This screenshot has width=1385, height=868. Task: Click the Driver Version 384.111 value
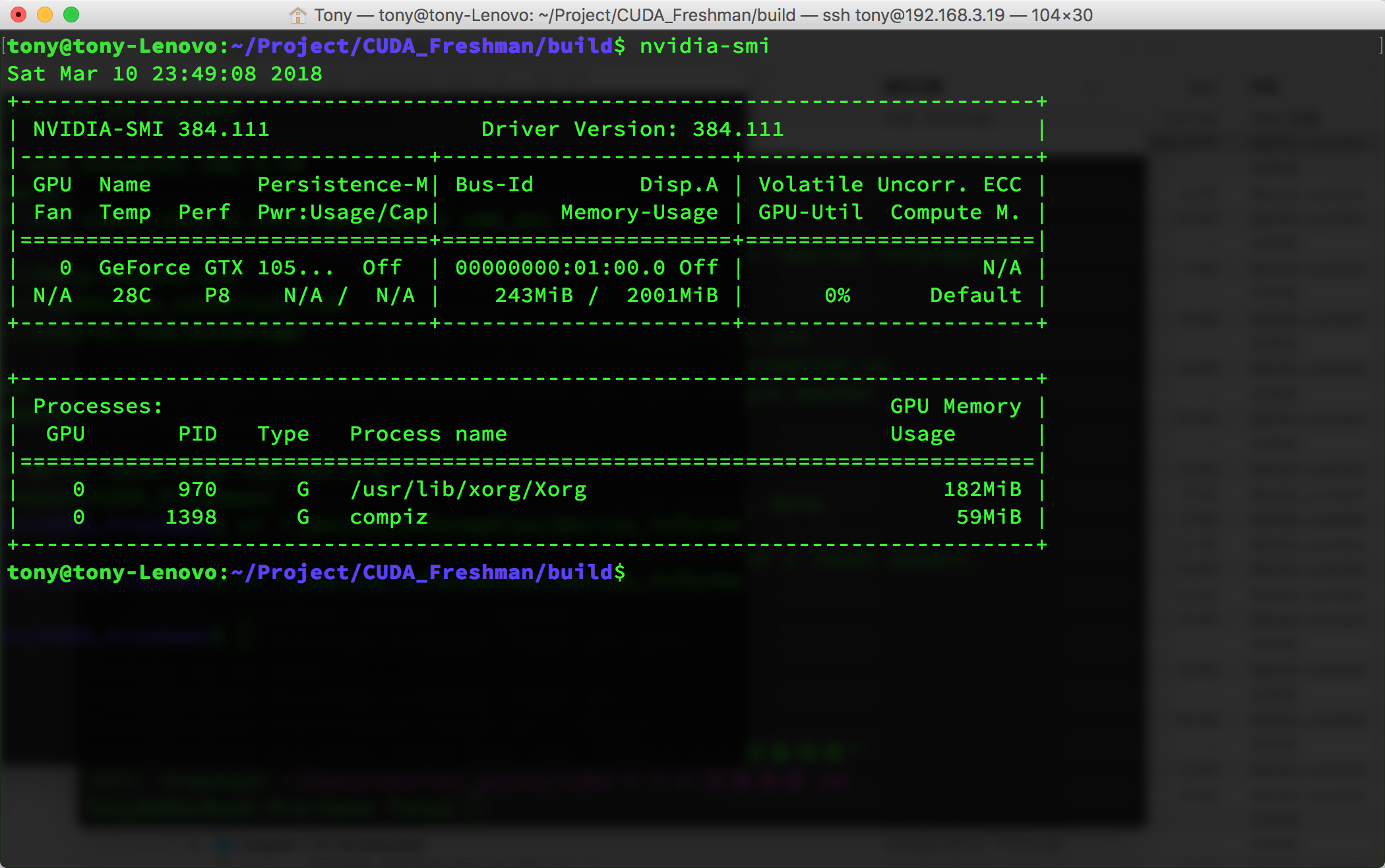[x=738, y=129]
